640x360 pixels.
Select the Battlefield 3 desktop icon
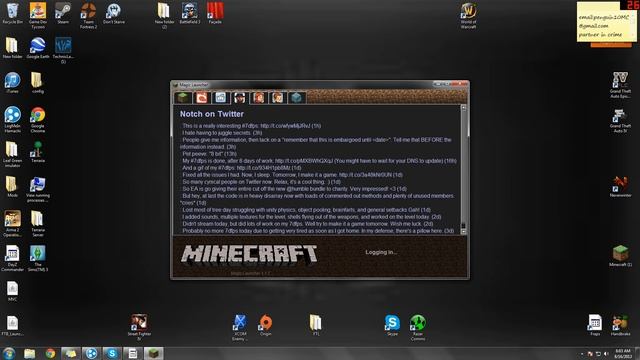(190, 13)
